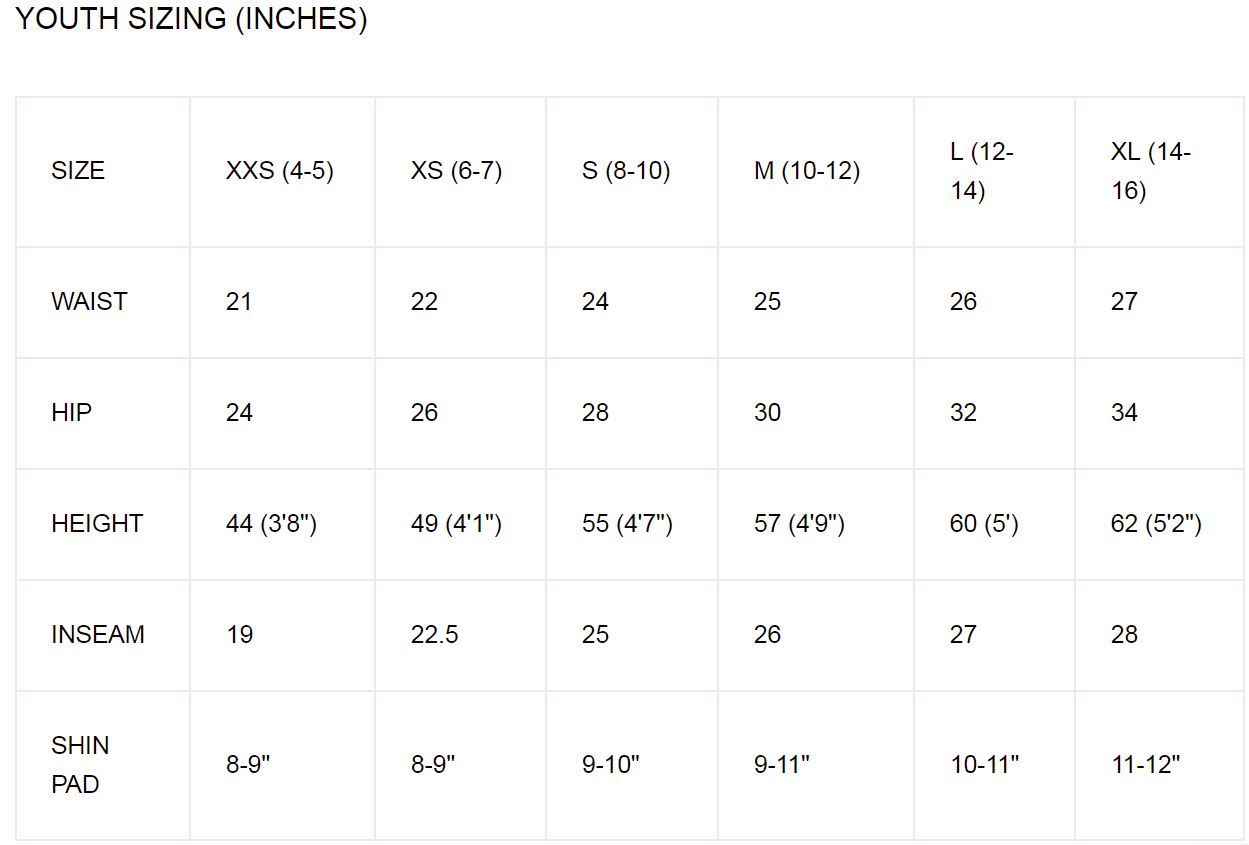Viewport: 1249px width, 845px height.
Task: Select the 11-12" shin pad cell
Action: coord(1146,765)
